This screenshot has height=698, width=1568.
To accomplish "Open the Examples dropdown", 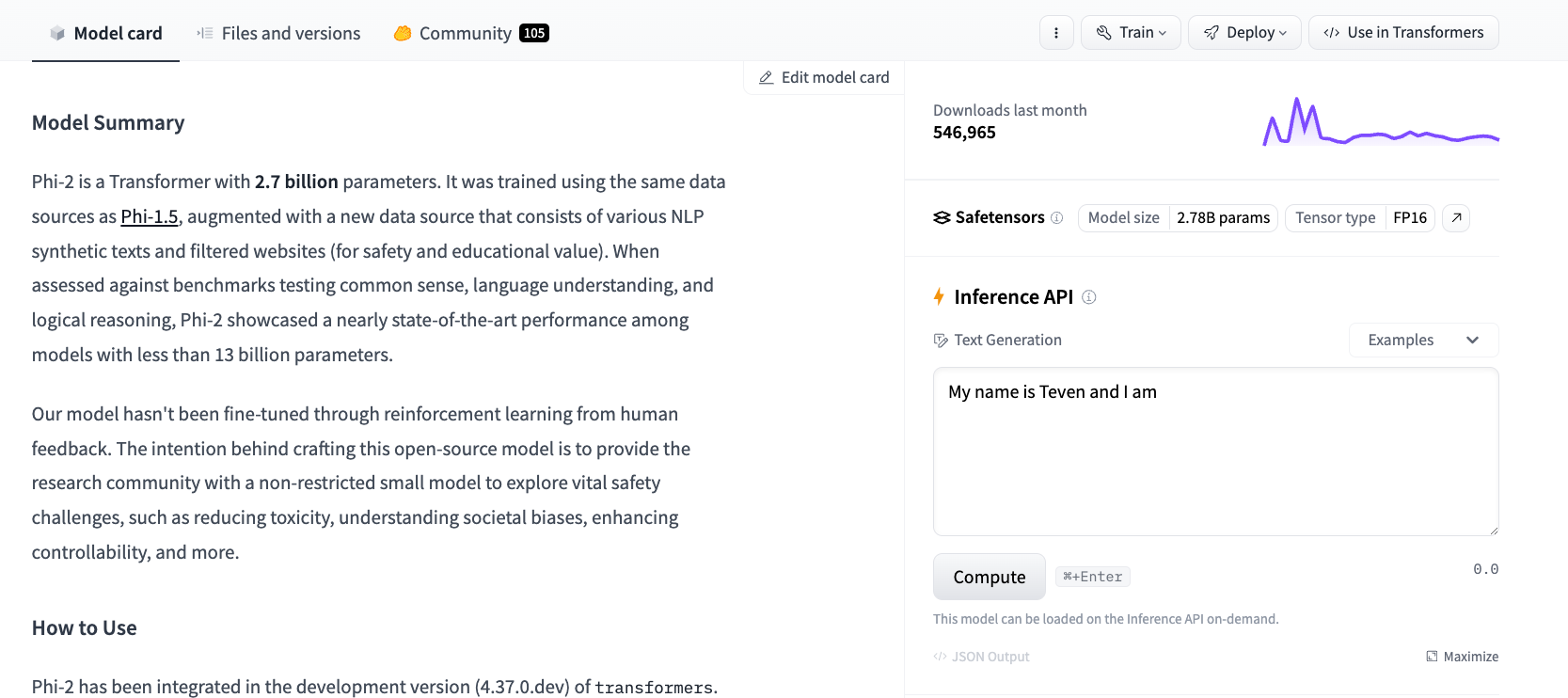I will pyautogui.click(x=1423, y=341).
